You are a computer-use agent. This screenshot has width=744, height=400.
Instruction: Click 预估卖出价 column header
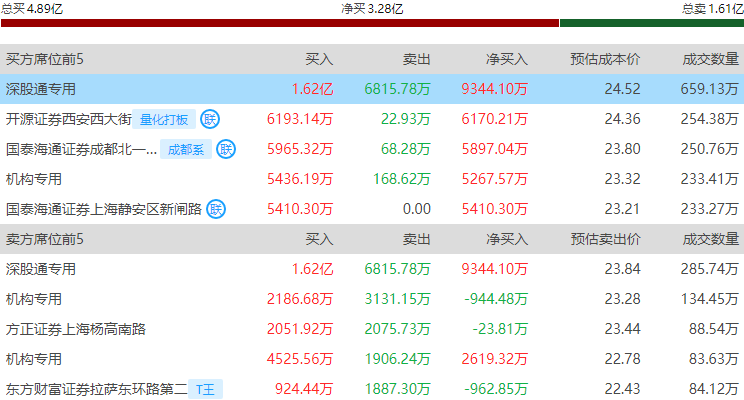[605, 239]
